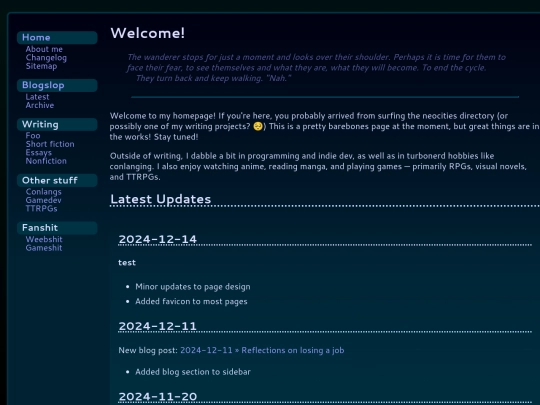Click the Latest Updates heading
Screen dimensions: 540x405
(x=160, y=199)
